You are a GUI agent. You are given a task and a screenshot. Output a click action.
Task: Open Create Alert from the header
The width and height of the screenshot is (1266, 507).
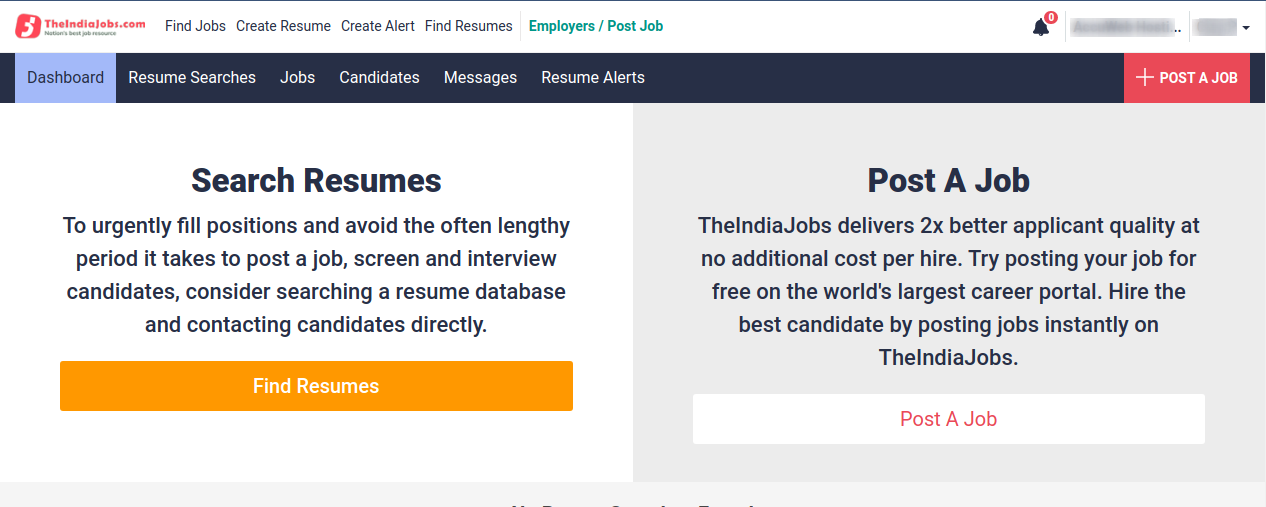tap(378, 26)
